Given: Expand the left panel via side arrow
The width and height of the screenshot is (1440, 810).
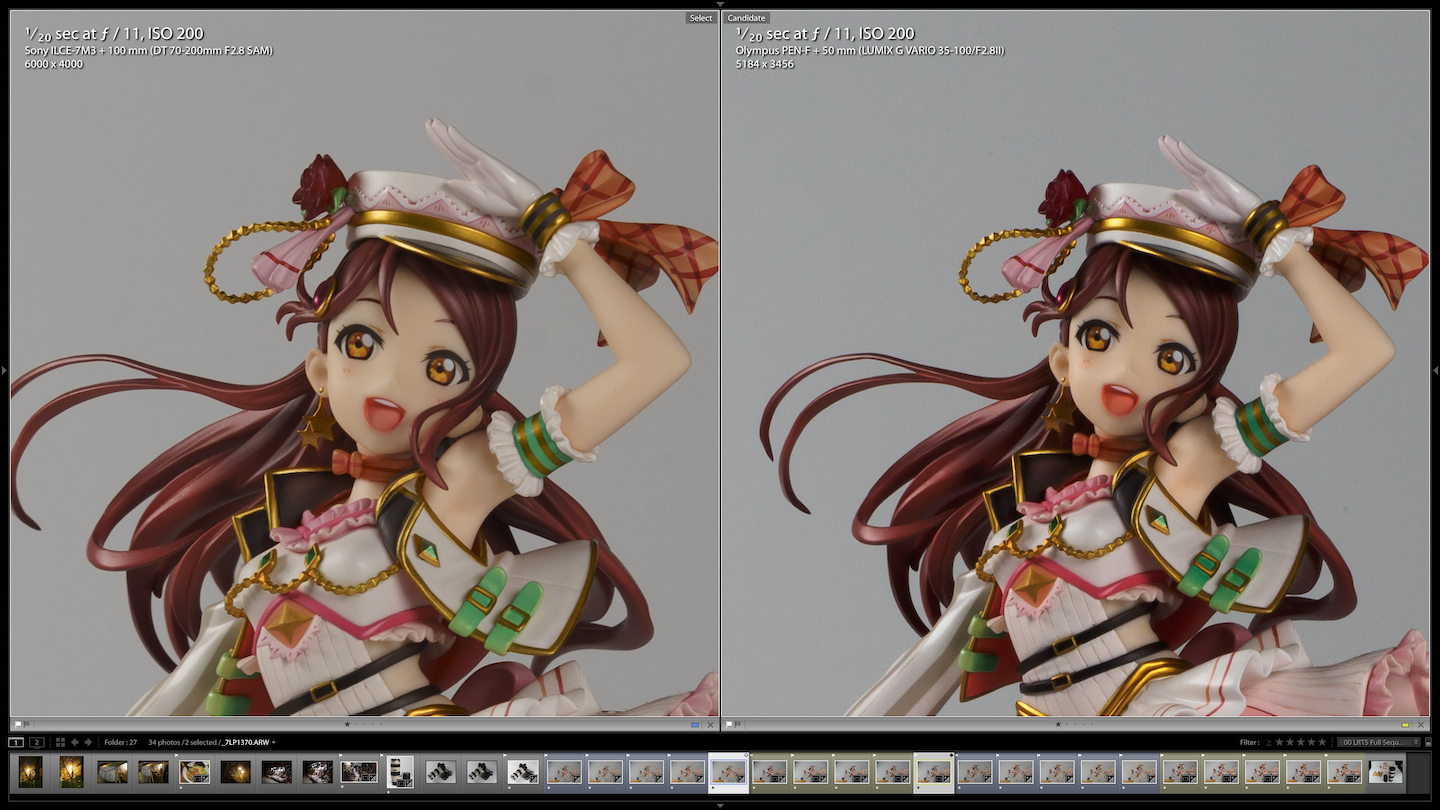Looking at the screenshot, I should 3,370.
